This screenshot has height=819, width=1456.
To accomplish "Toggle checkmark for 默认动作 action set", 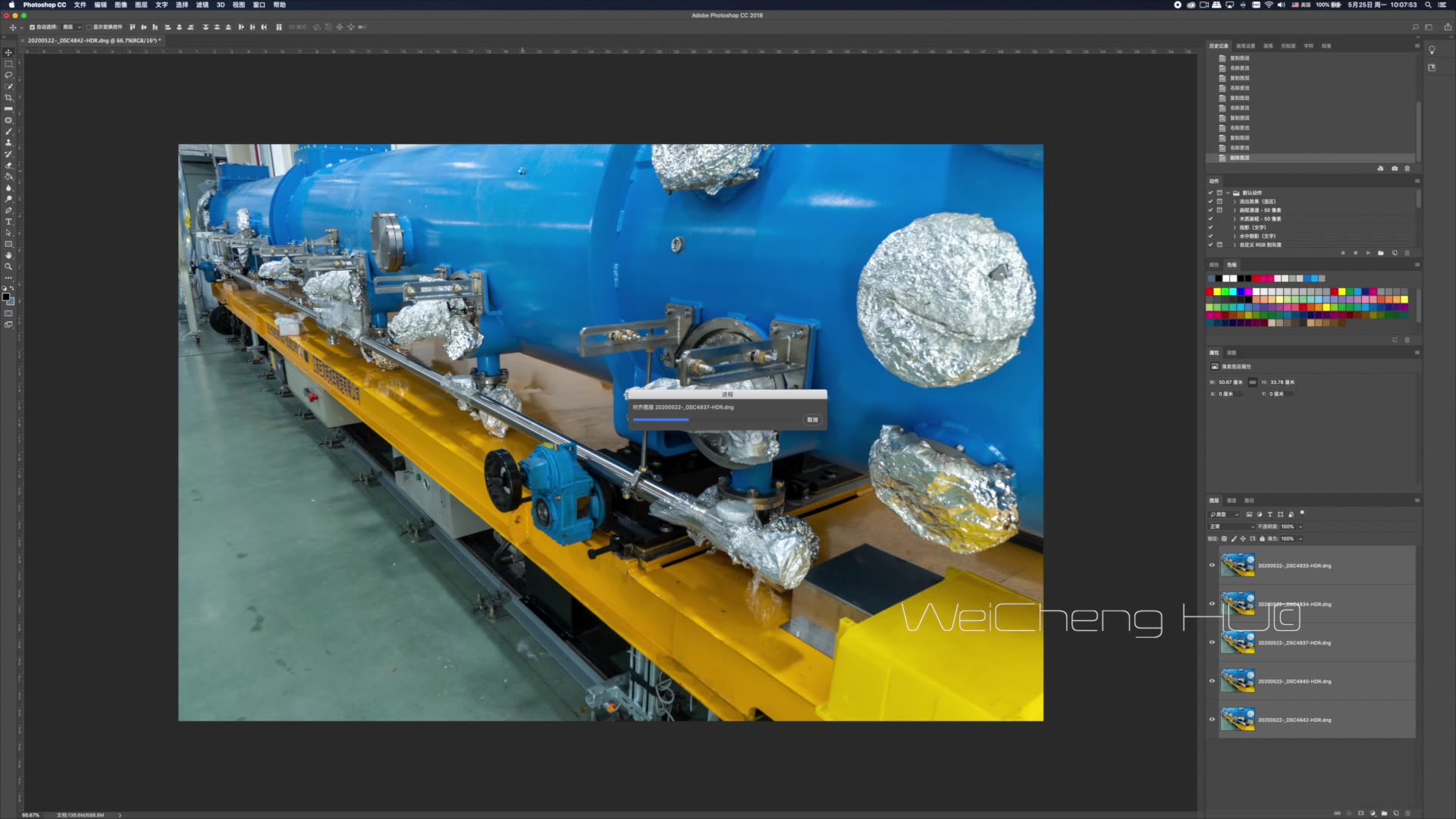I will pyautogui.click(x=1210, y=193).
